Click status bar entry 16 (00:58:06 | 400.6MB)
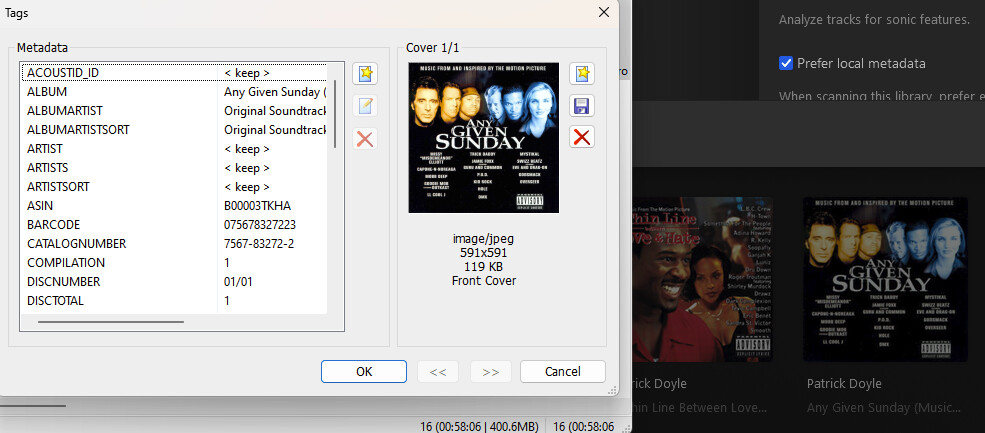 (479, 426)
